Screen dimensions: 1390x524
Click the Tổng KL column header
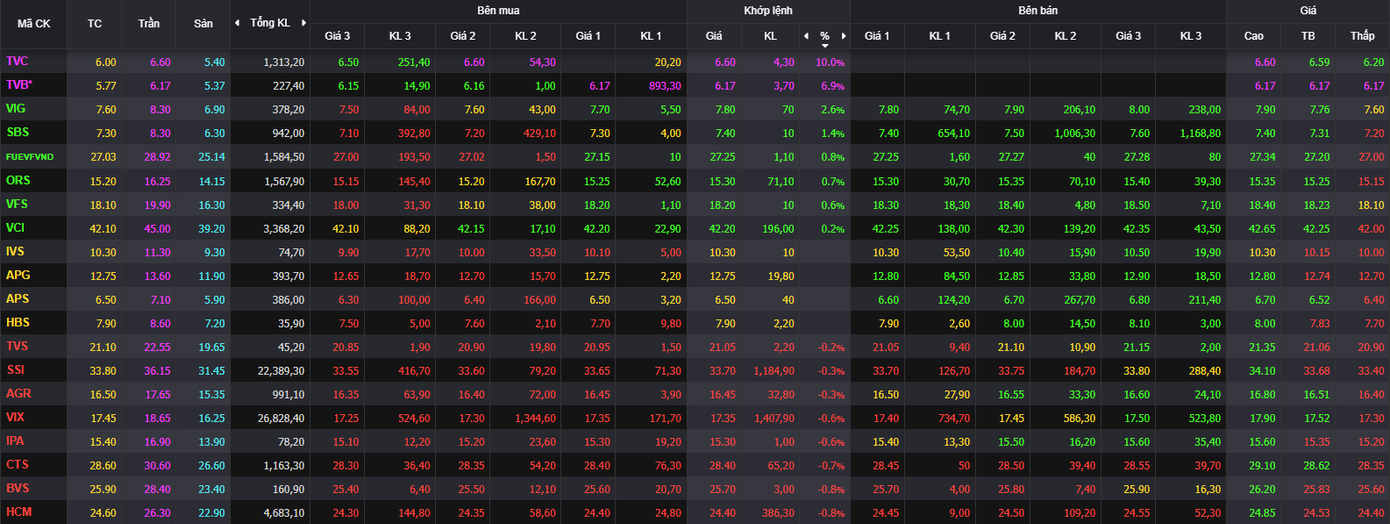(270, 22)
